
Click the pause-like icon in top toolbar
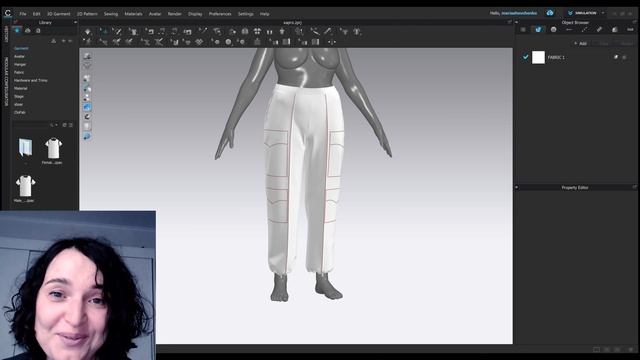click(269, 31)
